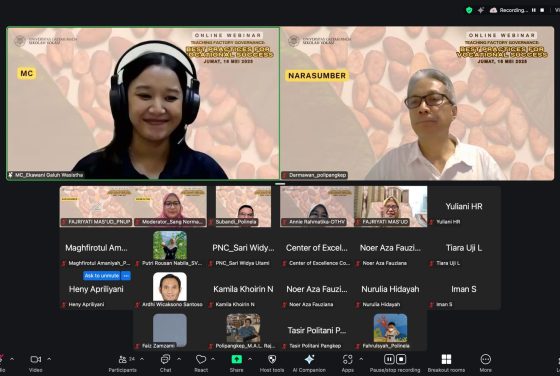This screenshot has width=560, height=376.
Task: Select the MC Ekawani Galuh video tile
Action: [143, 104]
